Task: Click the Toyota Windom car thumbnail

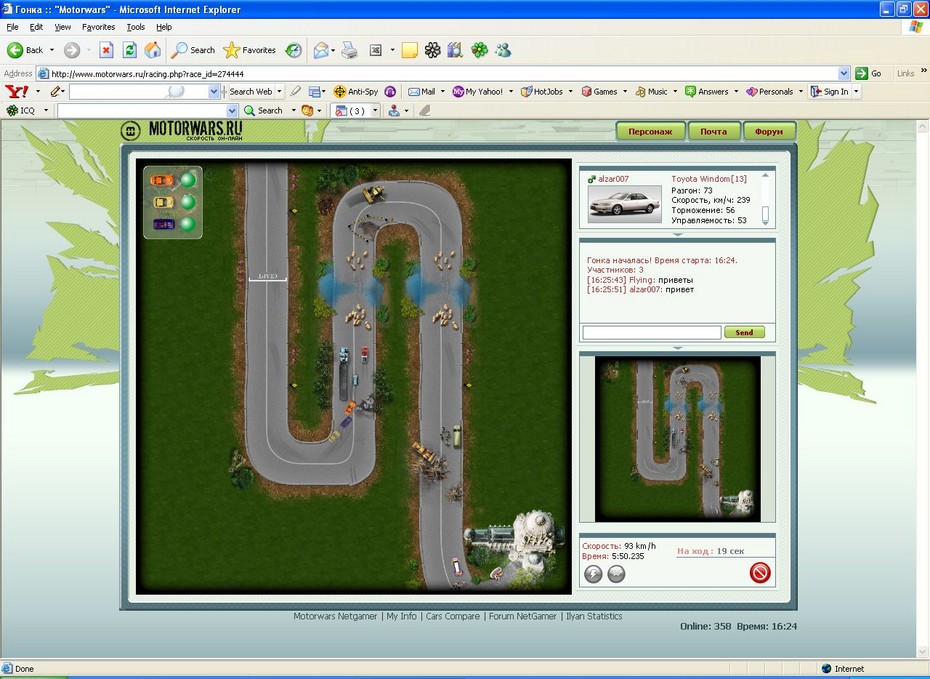Action: tap(625, 204)
